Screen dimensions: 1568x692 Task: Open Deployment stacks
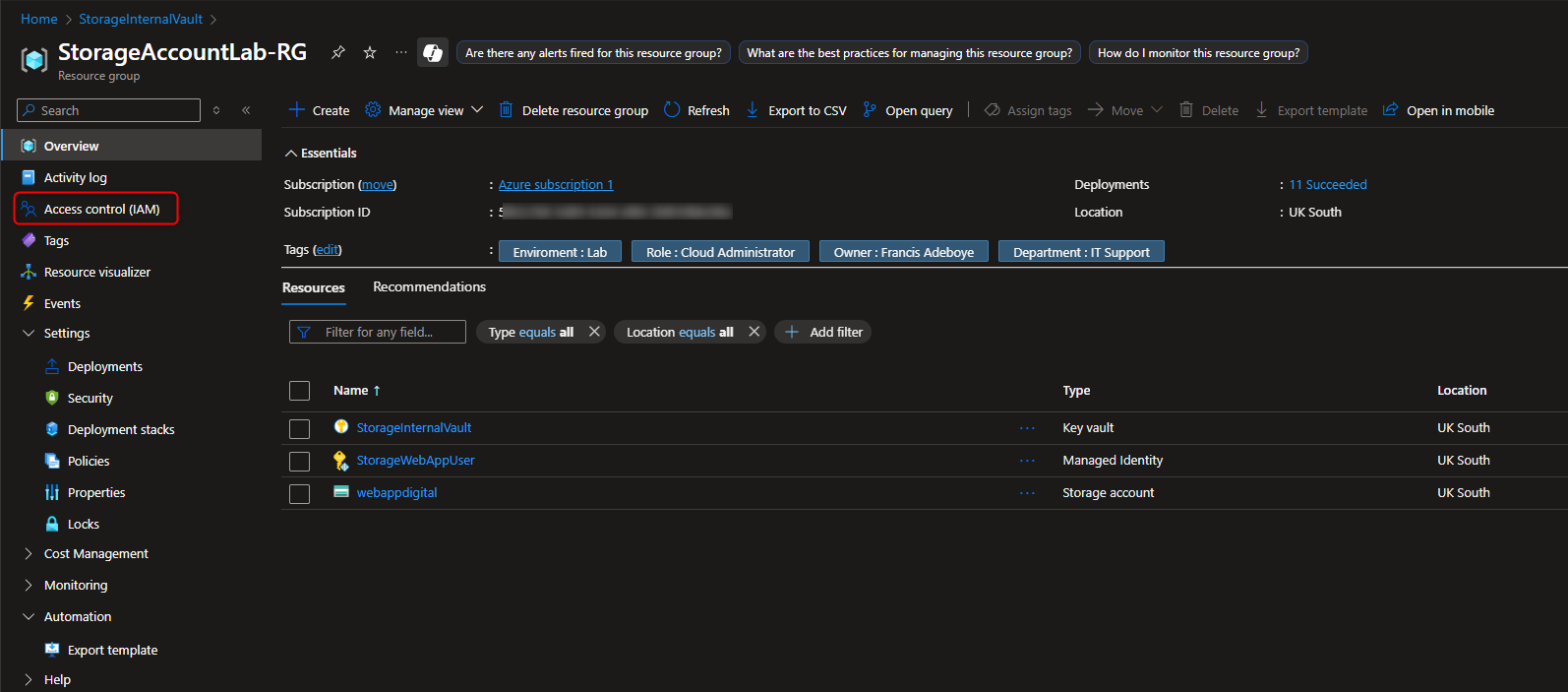click(121, 429)
